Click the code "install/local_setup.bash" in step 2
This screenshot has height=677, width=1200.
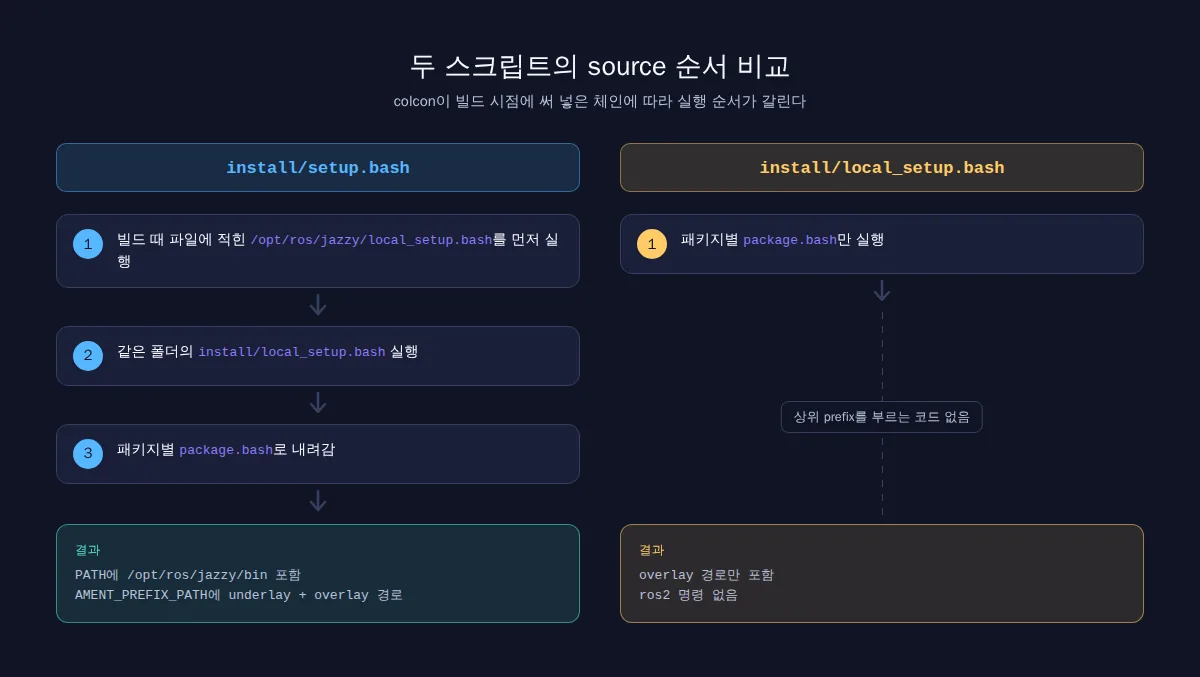pyautogui.click(x=292, y=352)
